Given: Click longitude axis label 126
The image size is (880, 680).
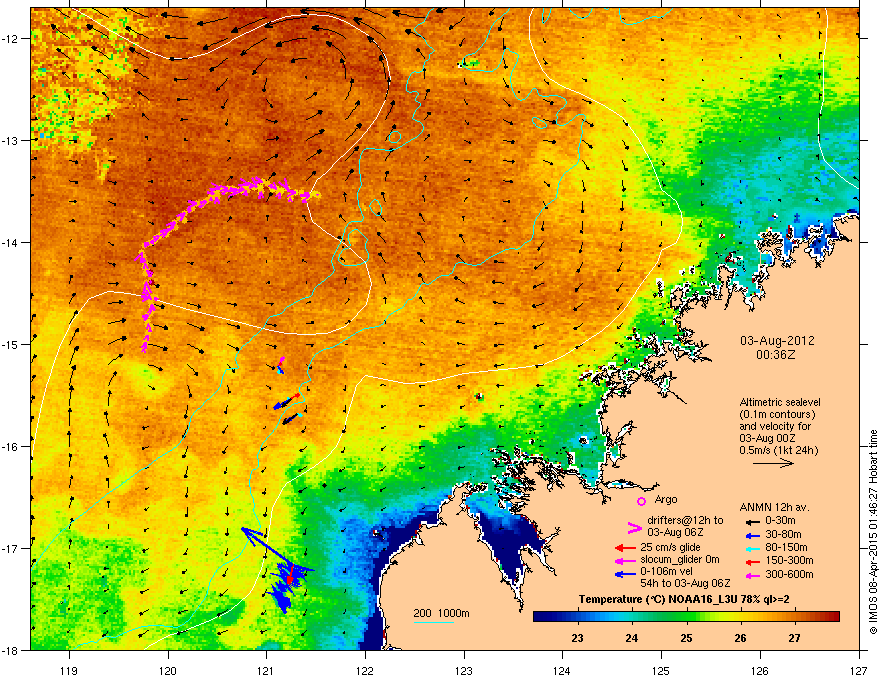Looking at the screenshot, I should [760, 670].
